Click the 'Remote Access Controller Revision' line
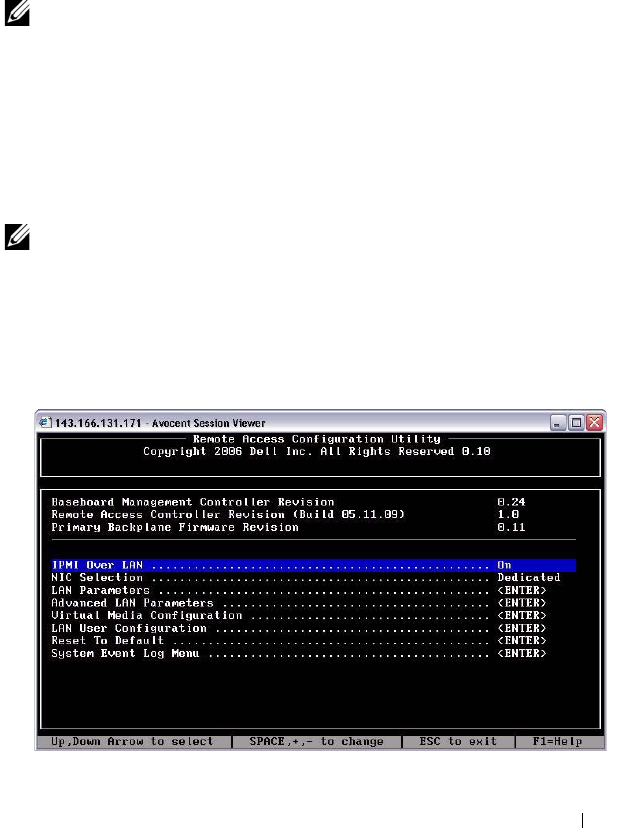The width and height of the screenshot is (641, 828). tap(228, 515)
